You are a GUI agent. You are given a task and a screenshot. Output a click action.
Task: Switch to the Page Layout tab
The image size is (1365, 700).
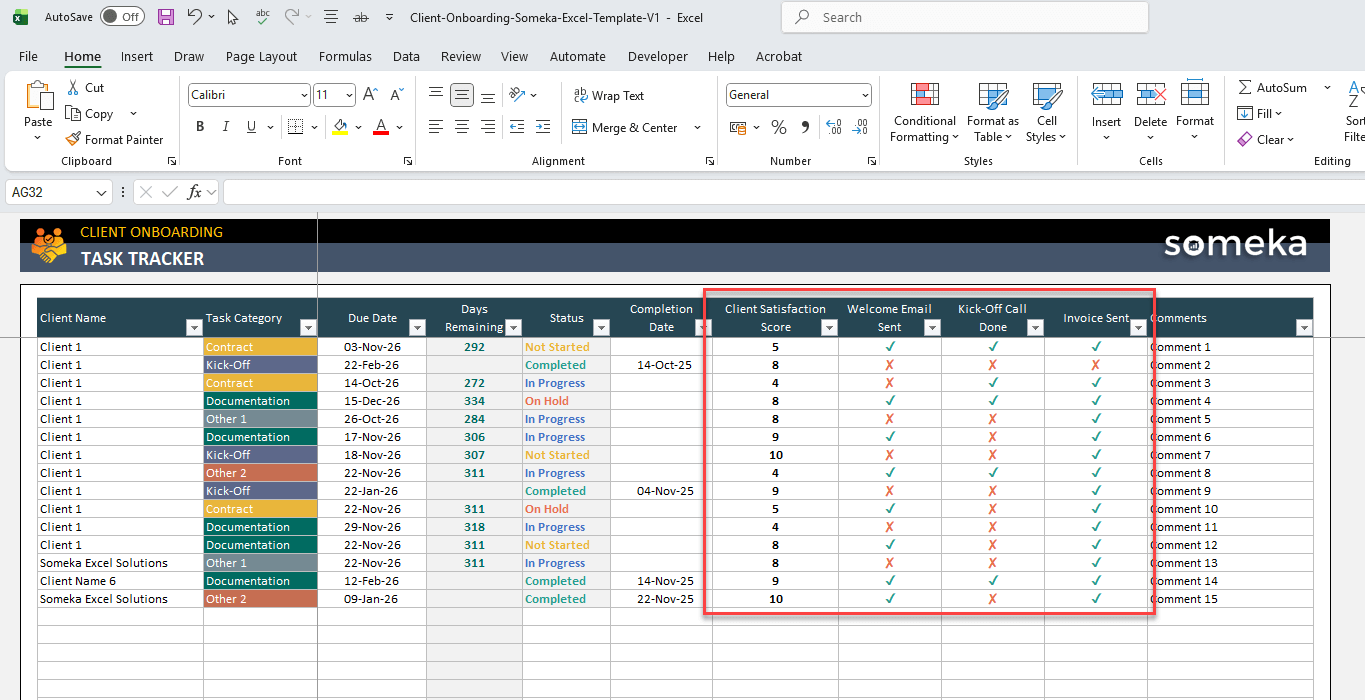pyautogui.click(x=261, y=57)
